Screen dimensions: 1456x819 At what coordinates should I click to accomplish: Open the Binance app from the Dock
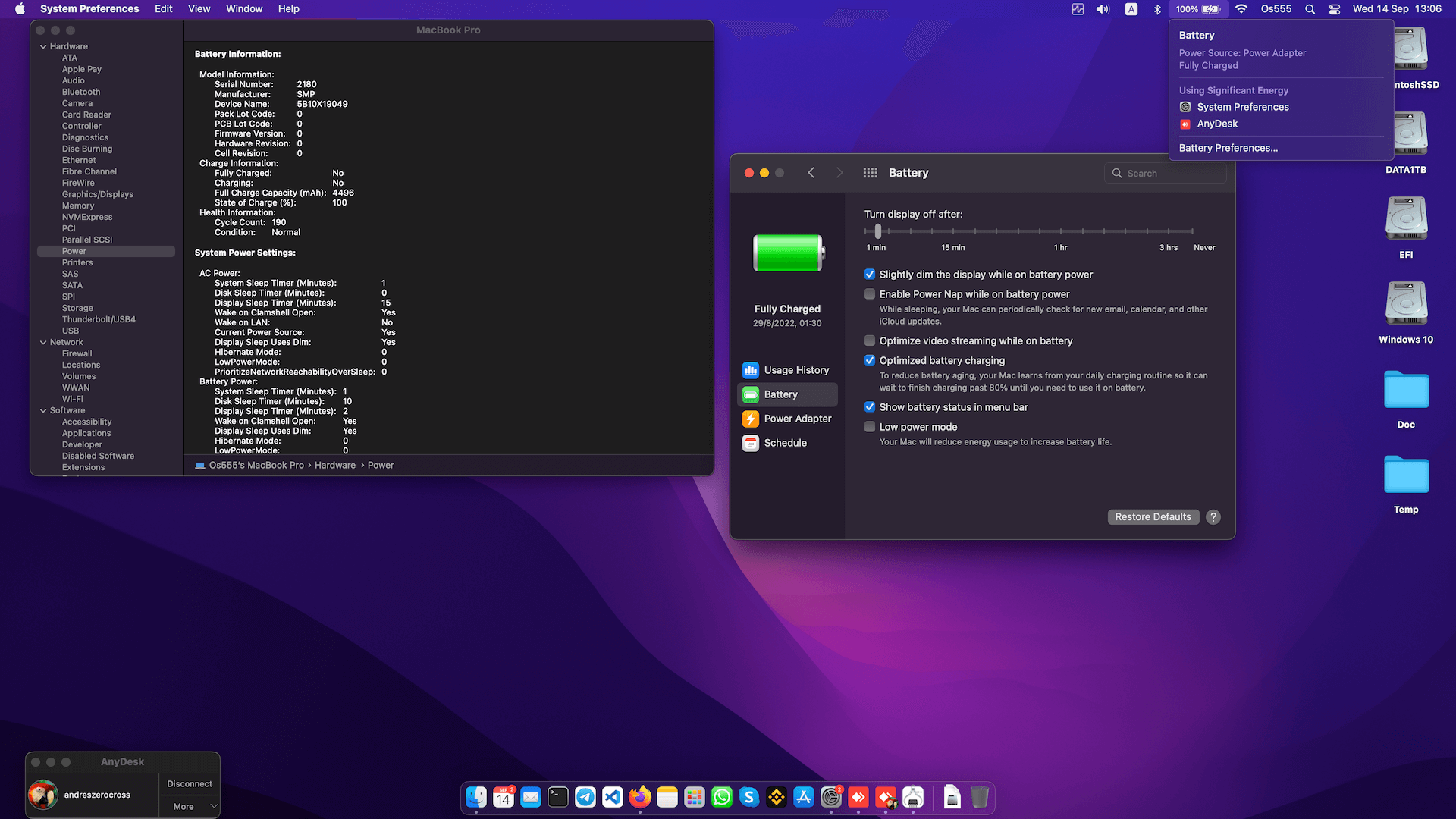[776, 798]
